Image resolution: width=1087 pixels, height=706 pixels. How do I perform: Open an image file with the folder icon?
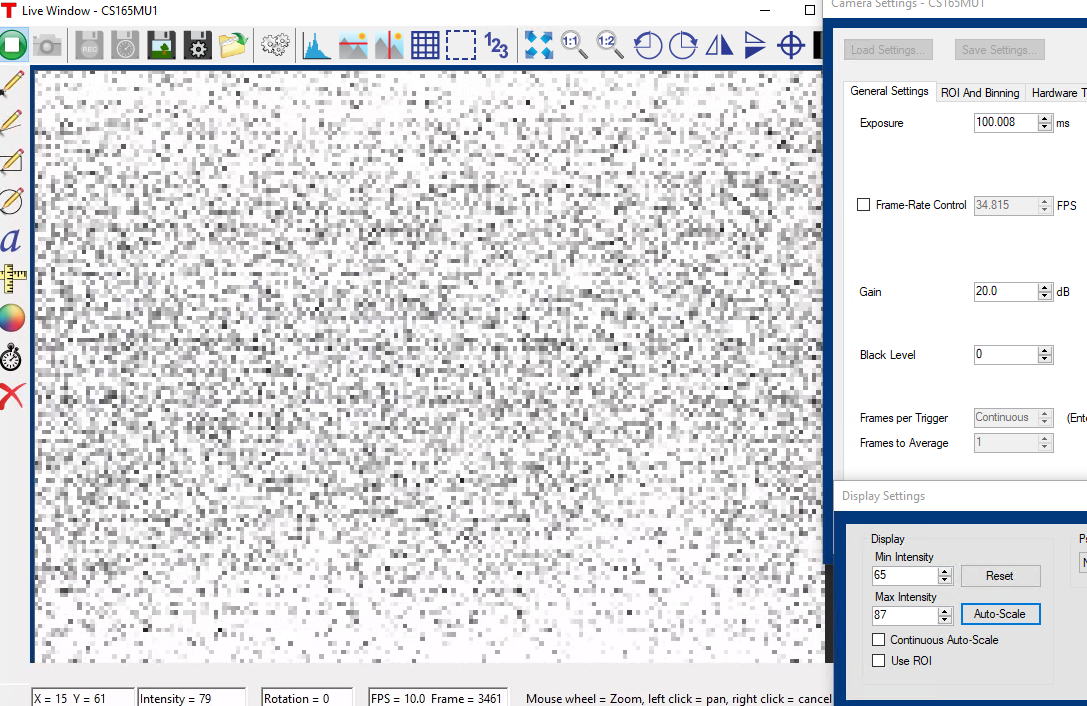(x=234, y=46)
